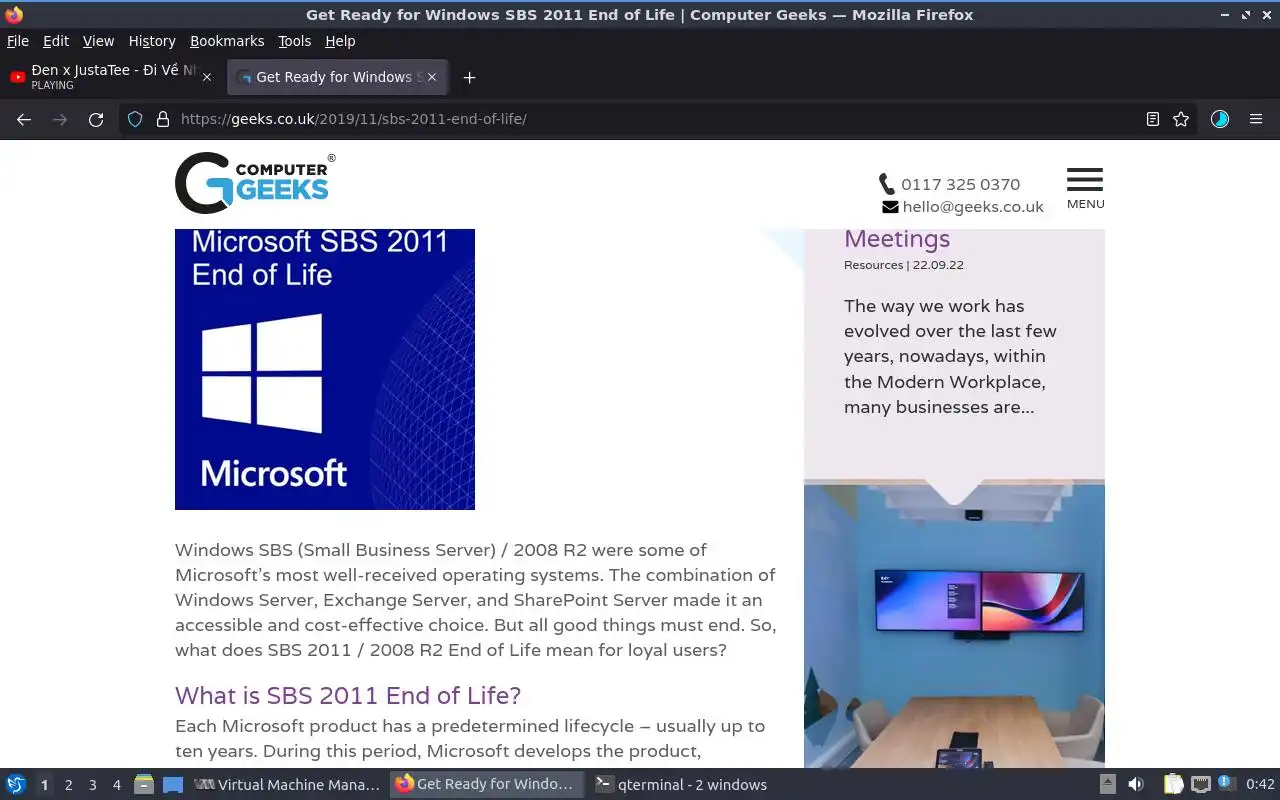Image resolution: width=1280 pixels, height=800 pixels.
Task: View site security padlock information
Action: 163,119
